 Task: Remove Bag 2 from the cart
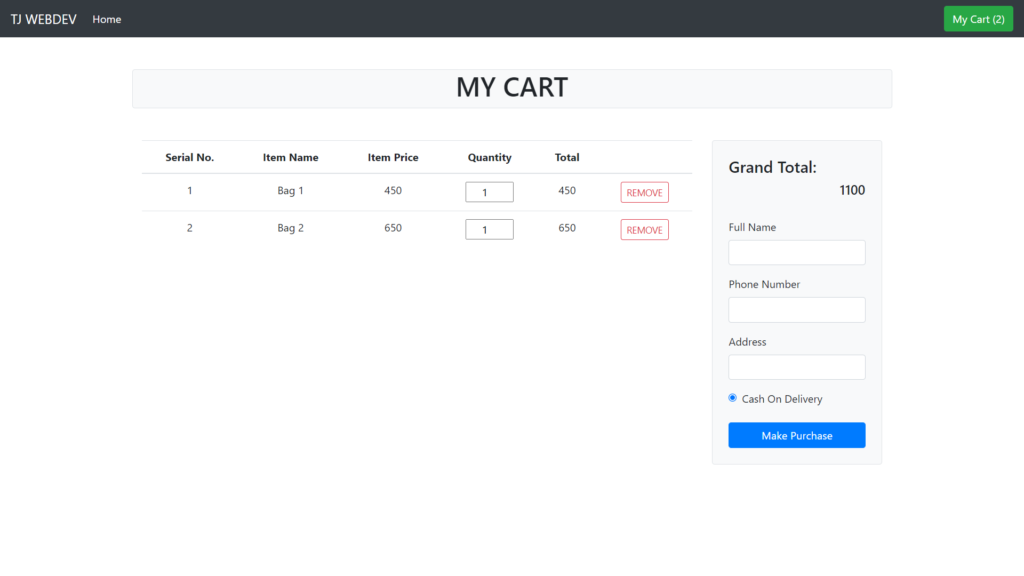coord(644,230)
